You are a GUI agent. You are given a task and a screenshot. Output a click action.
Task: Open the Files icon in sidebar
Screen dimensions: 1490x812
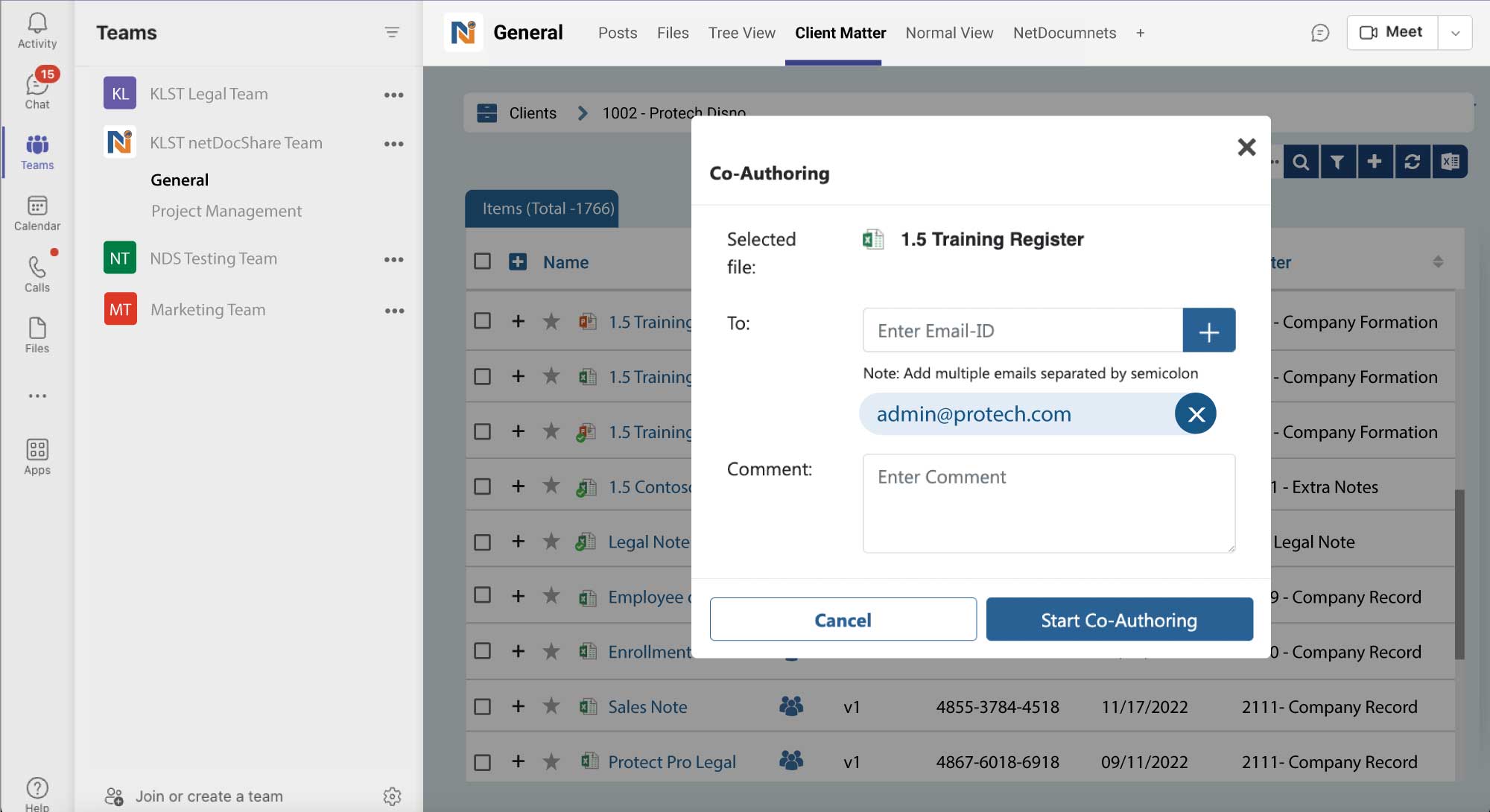point(37,335)
